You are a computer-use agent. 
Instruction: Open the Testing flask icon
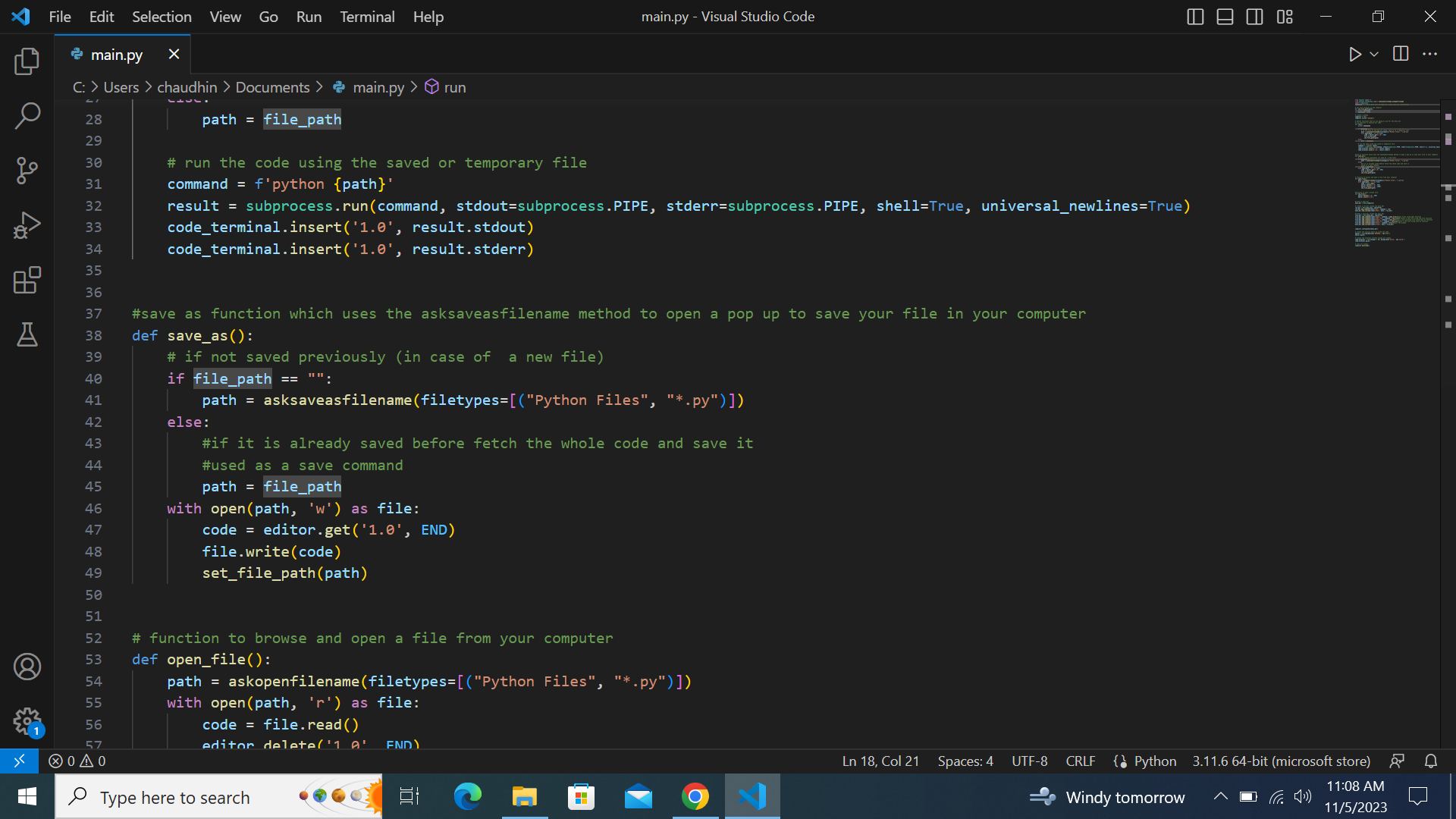27,334
